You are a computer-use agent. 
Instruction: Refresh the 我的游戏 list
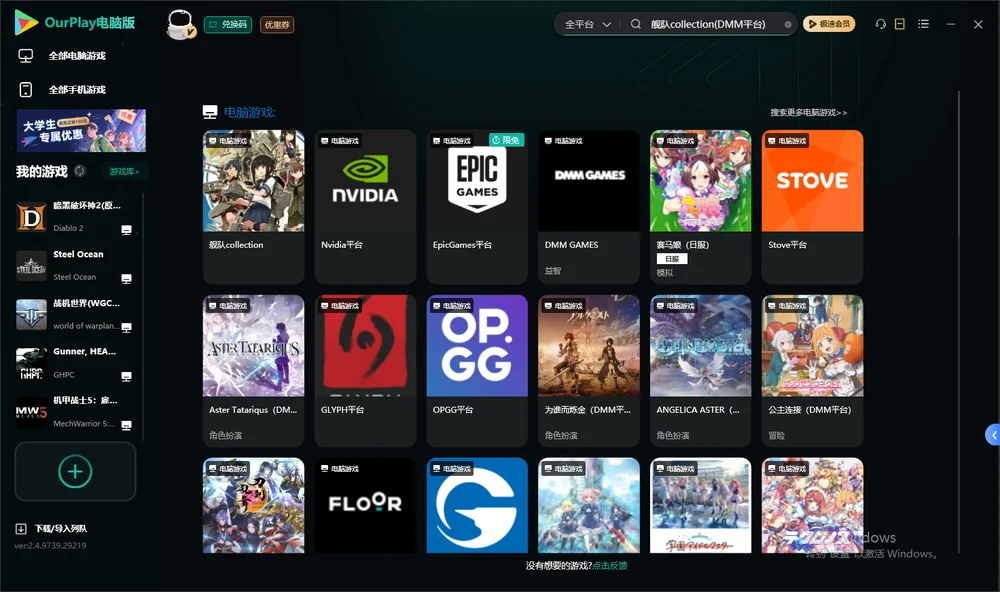80,171
